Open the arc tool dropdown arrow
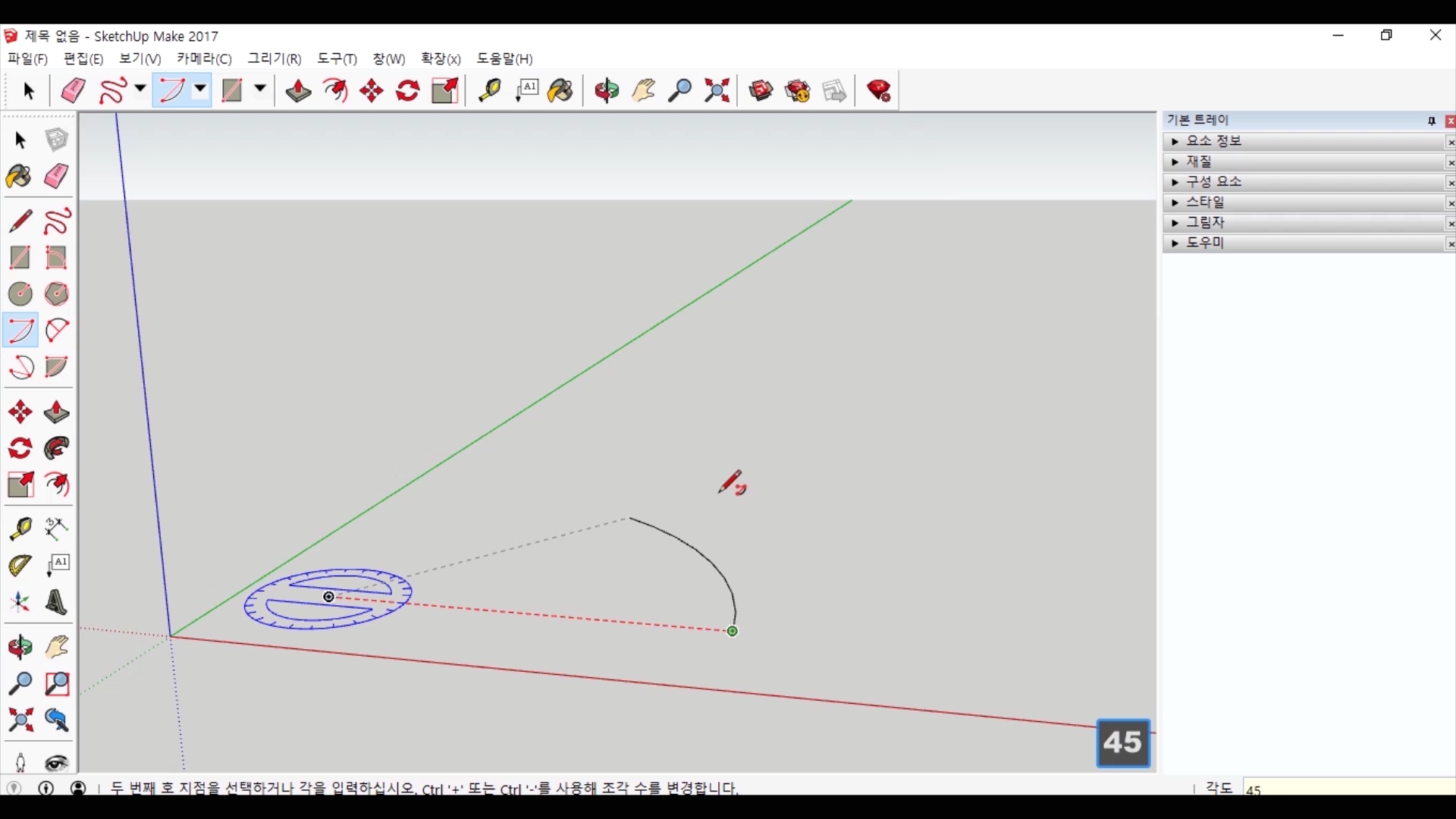The image size is (1456, 819). coord(200,89)
